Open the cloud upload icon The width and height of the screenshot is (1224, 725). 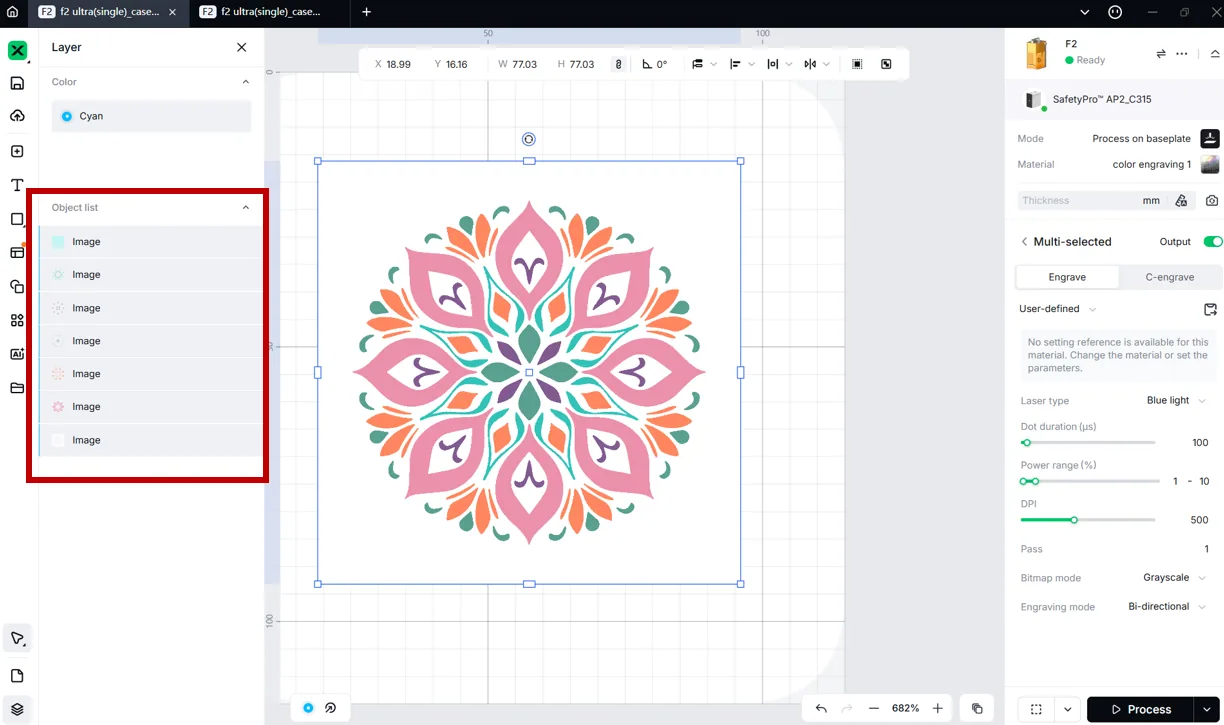(17, 116)
